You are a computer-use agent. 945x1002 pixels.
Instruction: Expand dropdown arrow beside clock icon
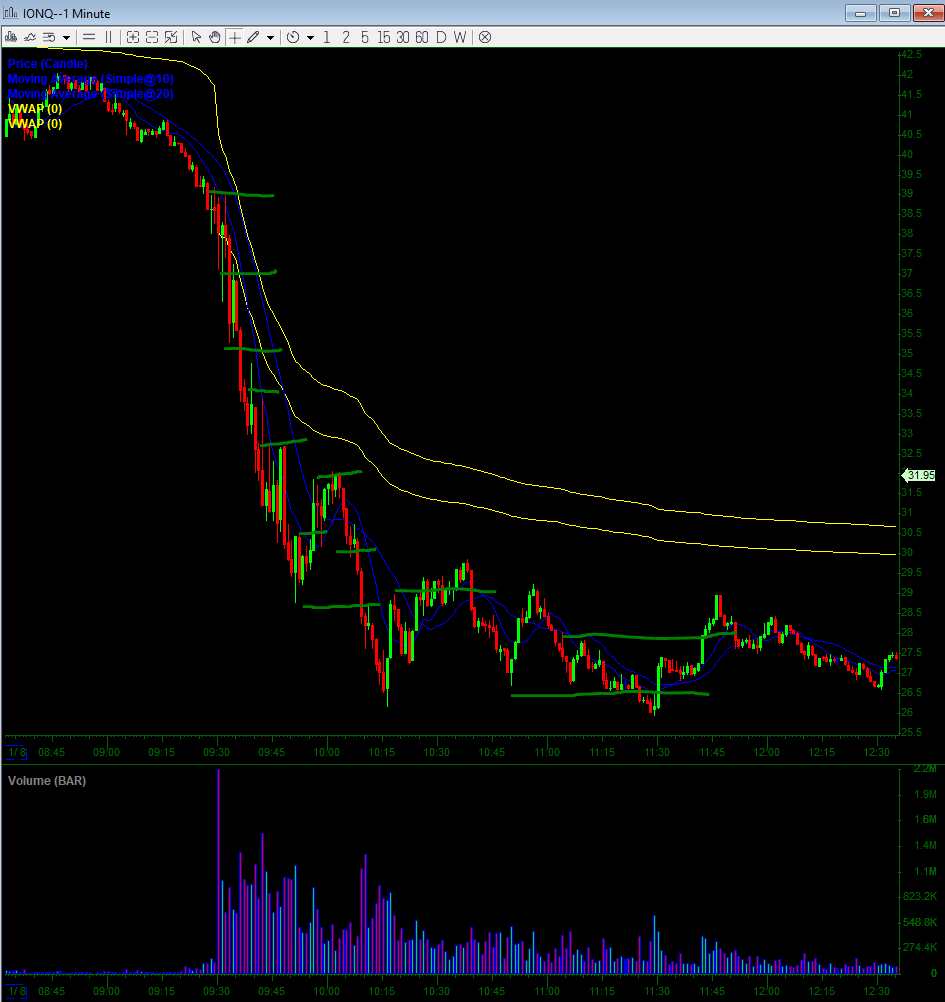coord(311,38)
